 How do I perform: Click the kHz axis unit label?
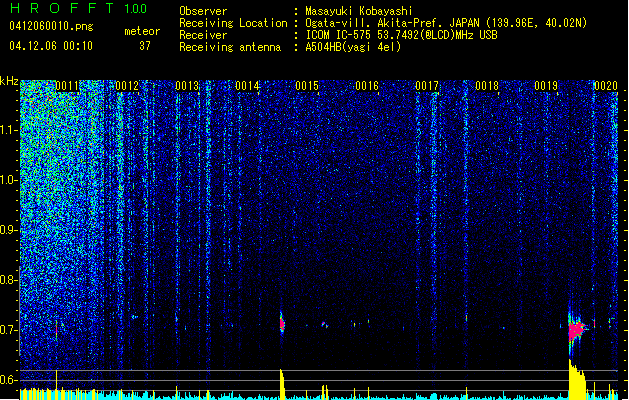9,81
